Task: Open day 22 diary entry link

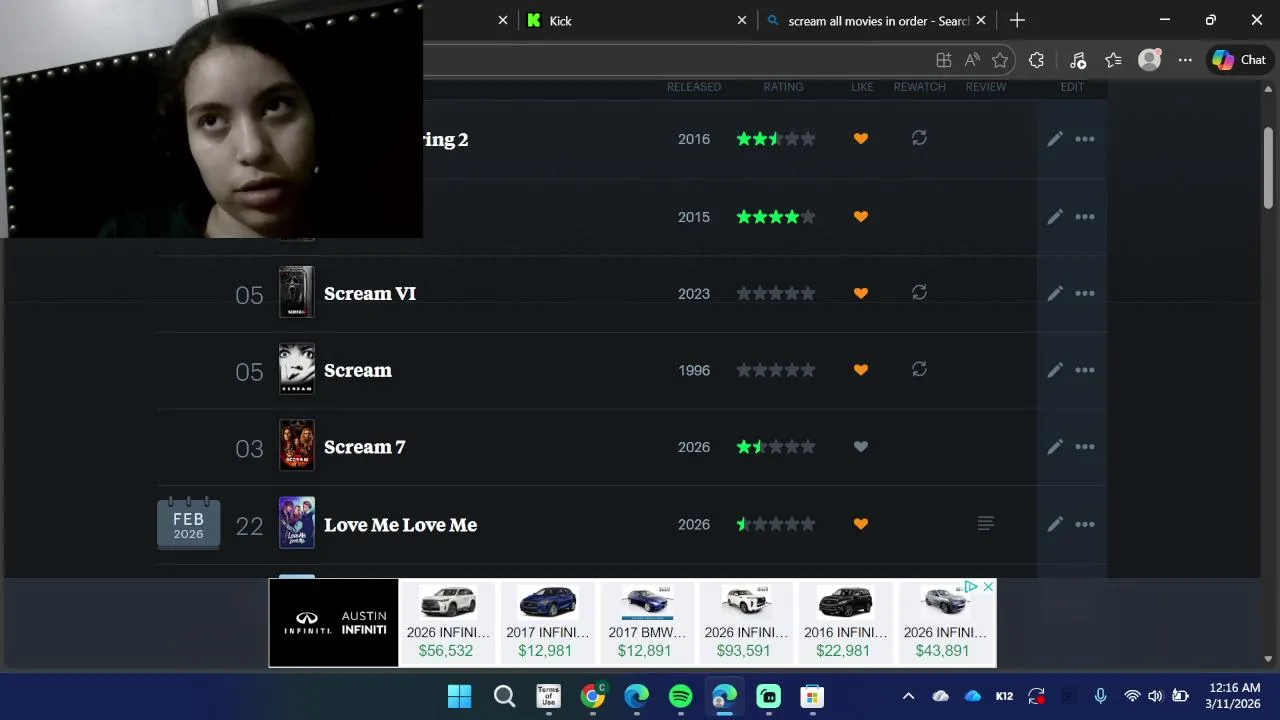Action: click(249, 525)
